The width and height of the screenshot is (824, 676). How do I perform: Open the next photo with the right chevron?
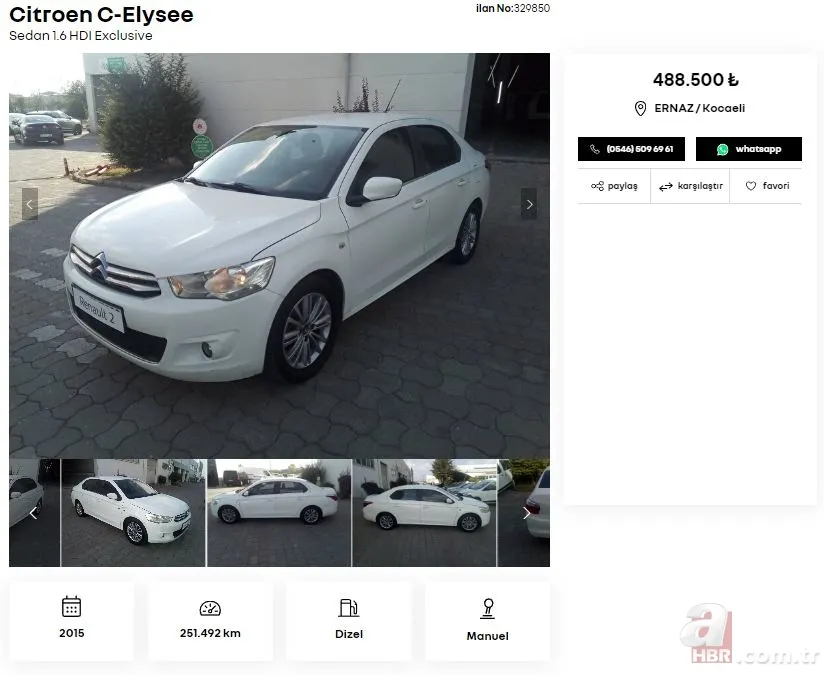coord(529,204)
